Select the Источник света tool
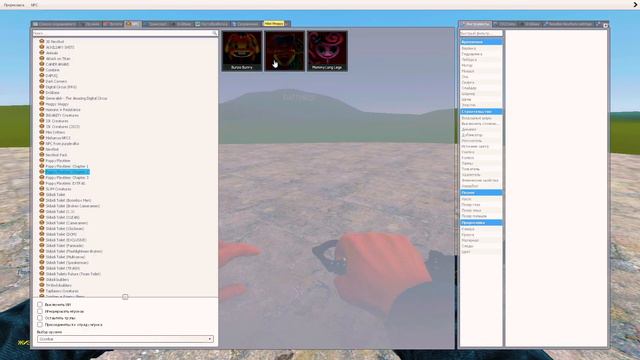Viewport: 640px width, 360px height. pyautogui.click(x=481, y=146)
